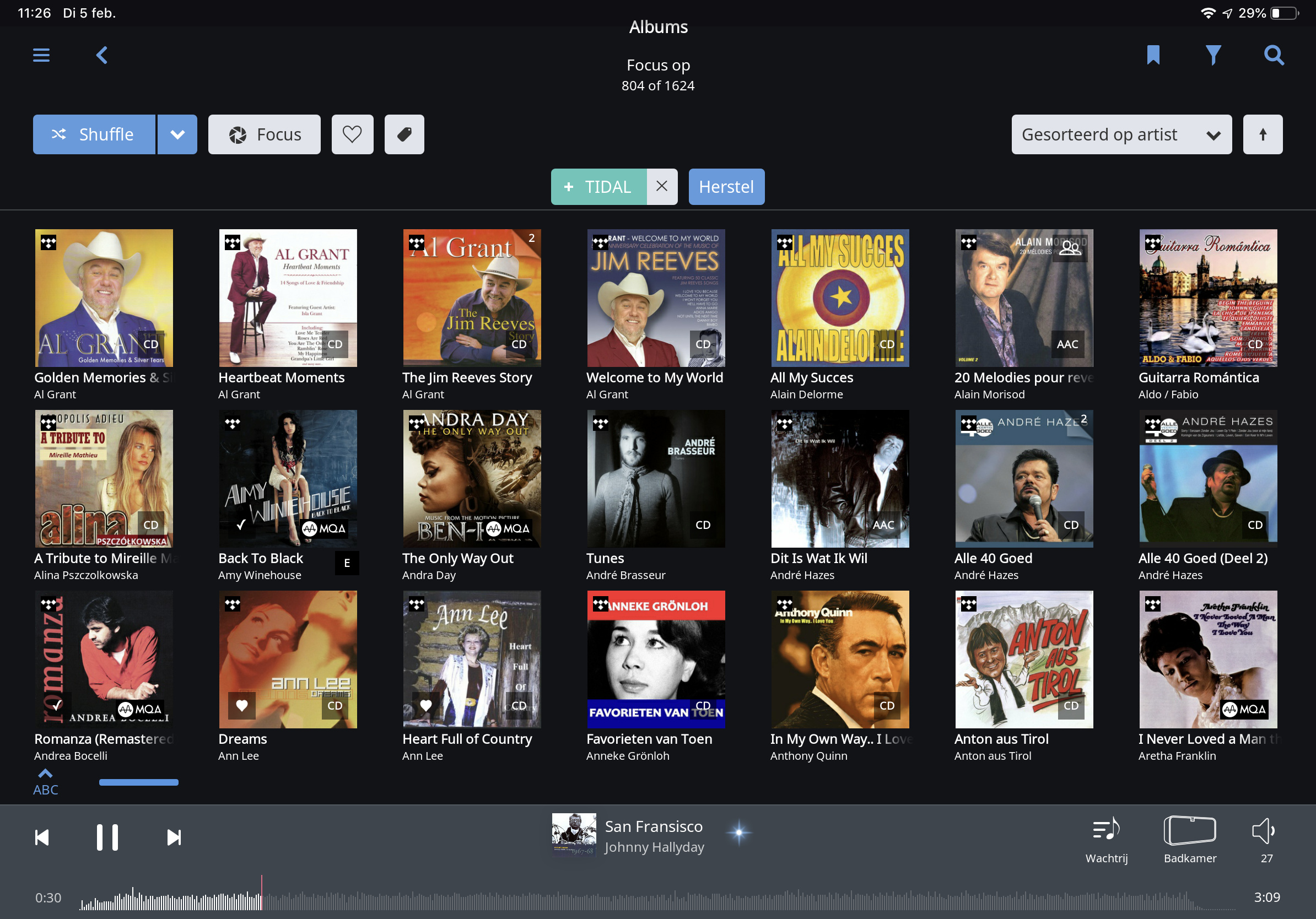
Task: Click the now playing title San Fransisco
Action: point(654,826)
